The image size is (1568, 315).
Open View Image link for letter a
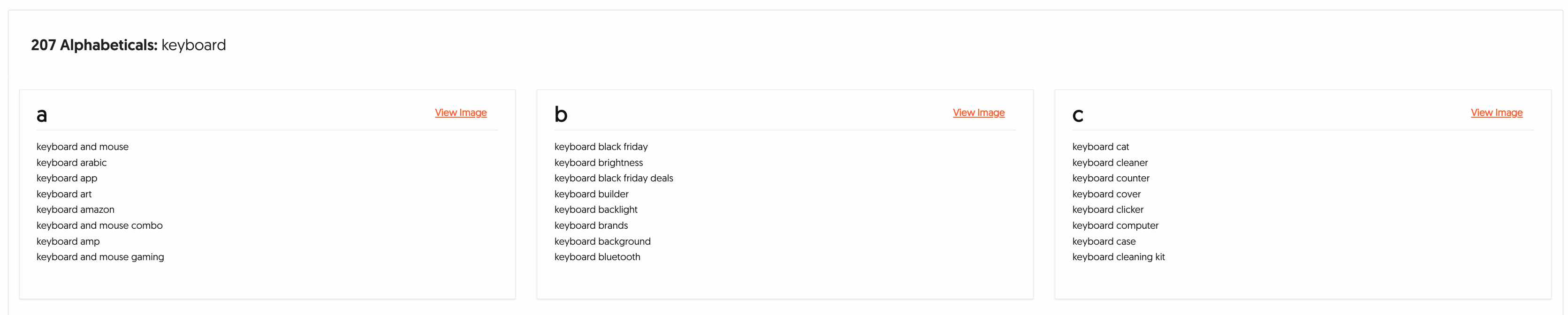click(x=460, y=112)
